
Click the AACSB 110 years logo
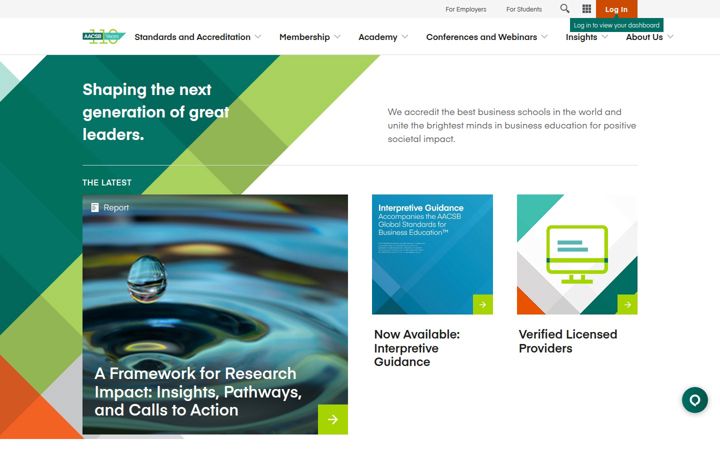point(104,37)
